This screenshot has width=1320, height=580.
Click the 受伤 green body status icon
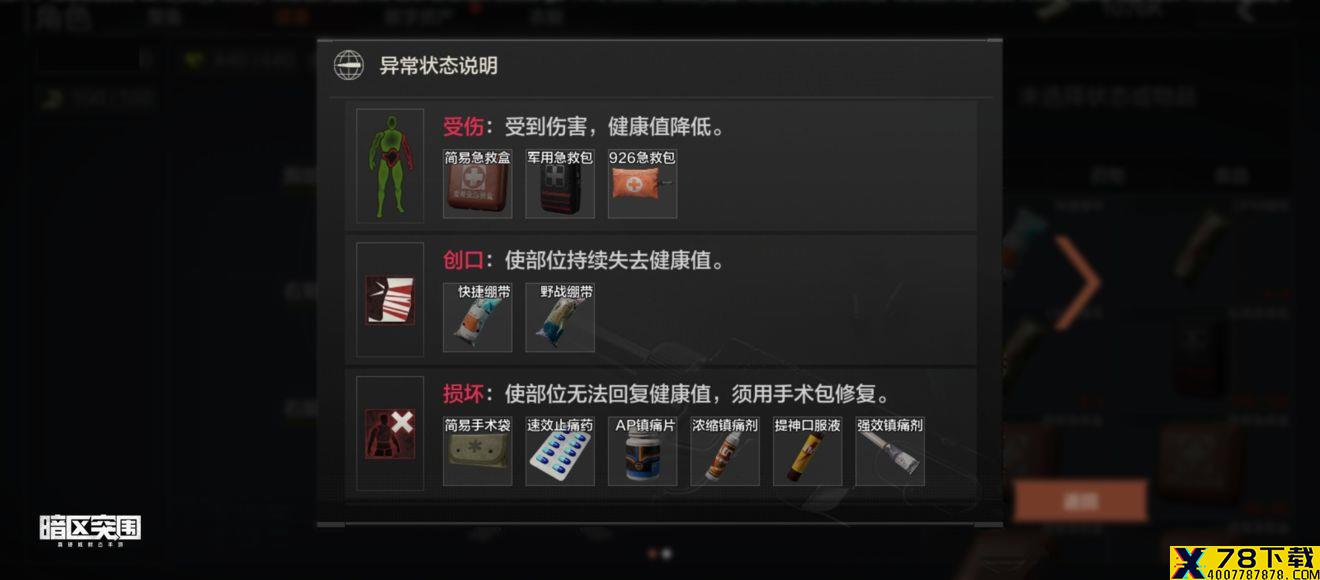click(390, 166)
